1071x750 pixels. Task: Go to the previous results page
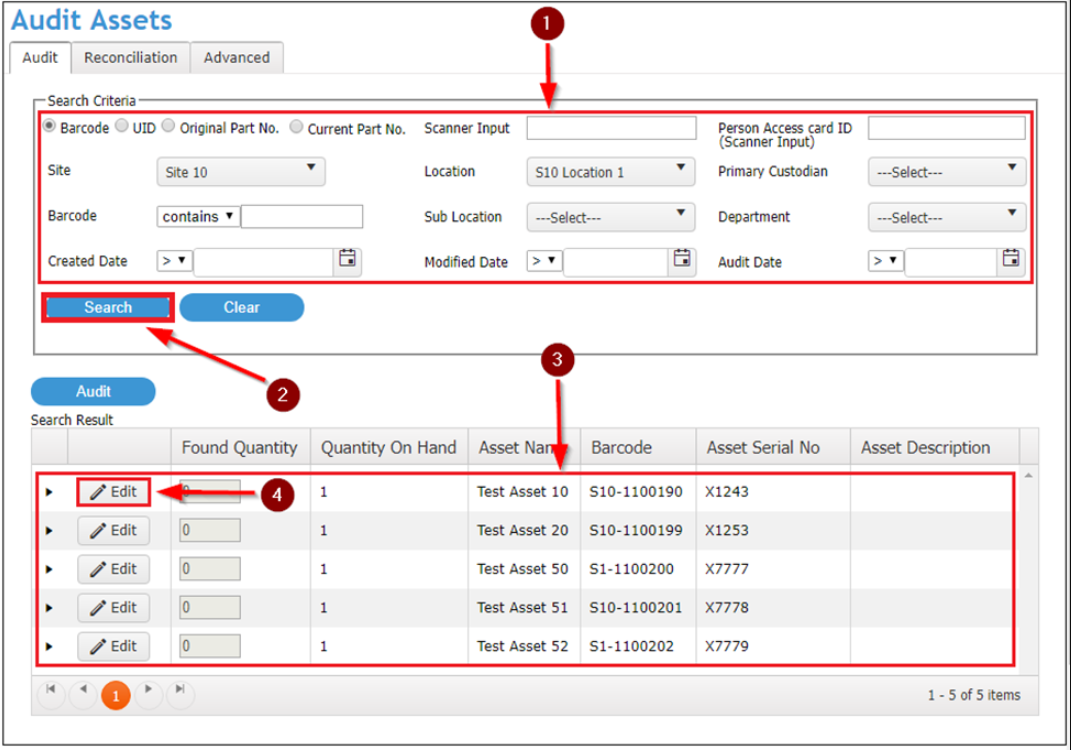[x=83, y=694]
